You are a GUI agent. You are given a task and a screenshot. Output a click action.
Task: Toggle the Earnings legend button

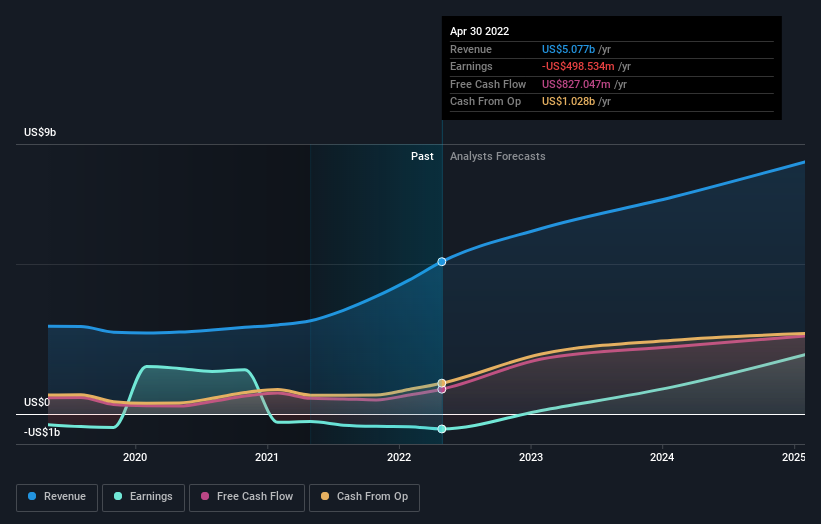(143, 497)
